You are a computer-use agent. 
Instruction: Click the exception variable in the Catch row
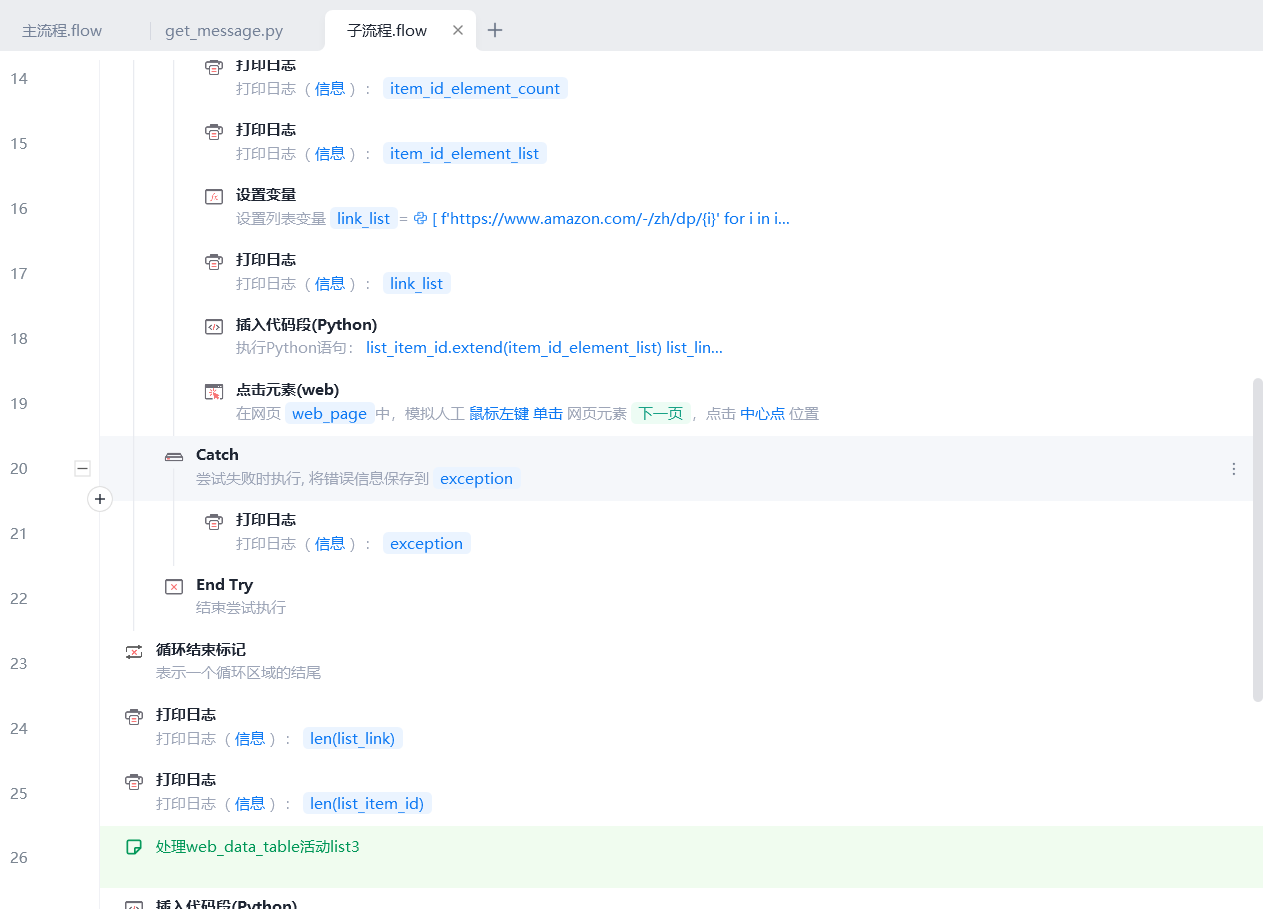[x=476, y=479]
